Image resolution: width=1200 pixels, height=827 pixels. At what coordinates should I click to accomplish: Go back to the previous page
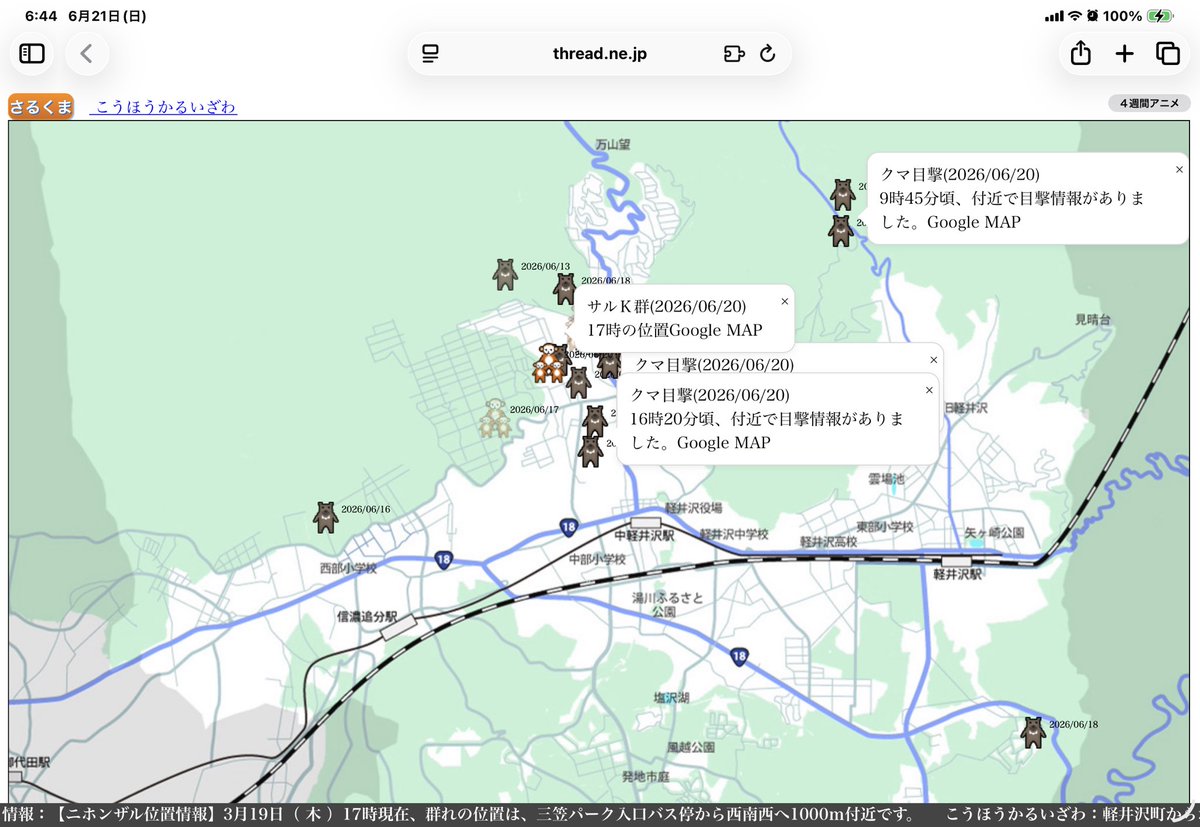(87, 53)
